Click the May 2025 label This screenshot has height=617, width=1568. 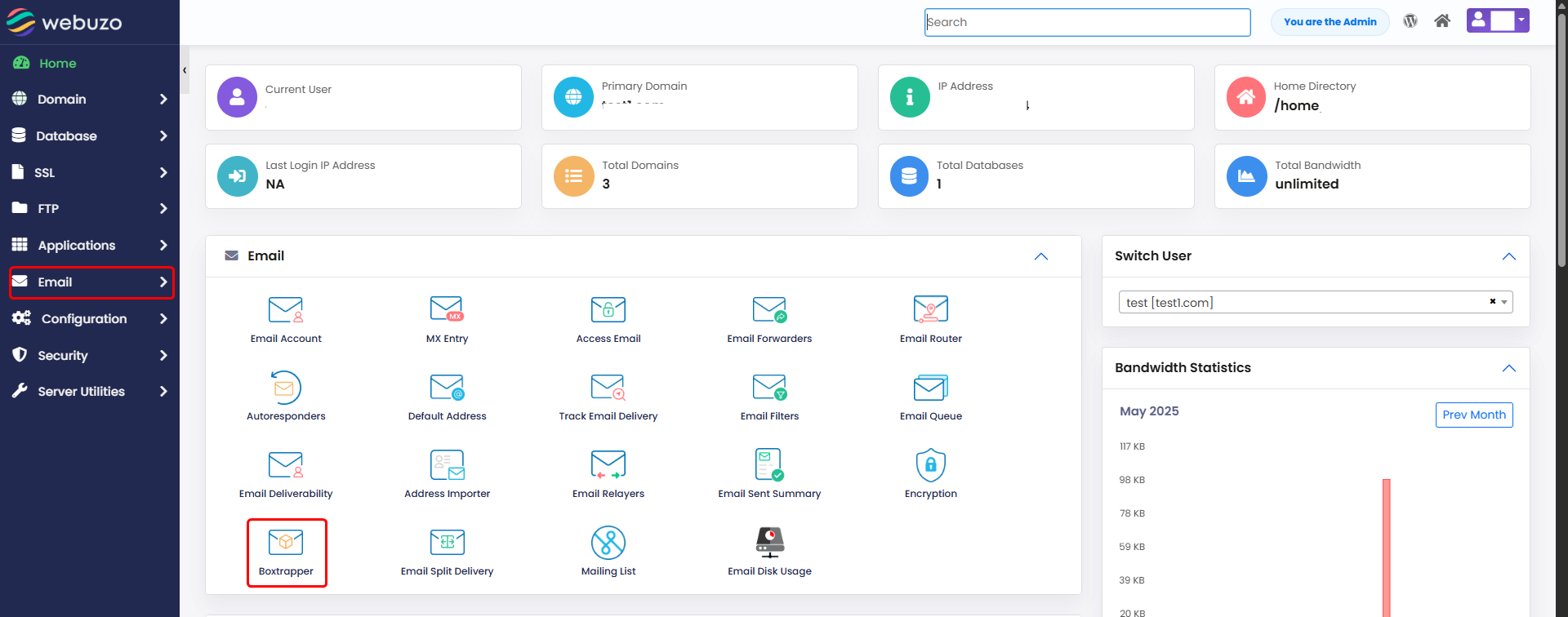coord(1149,411)
